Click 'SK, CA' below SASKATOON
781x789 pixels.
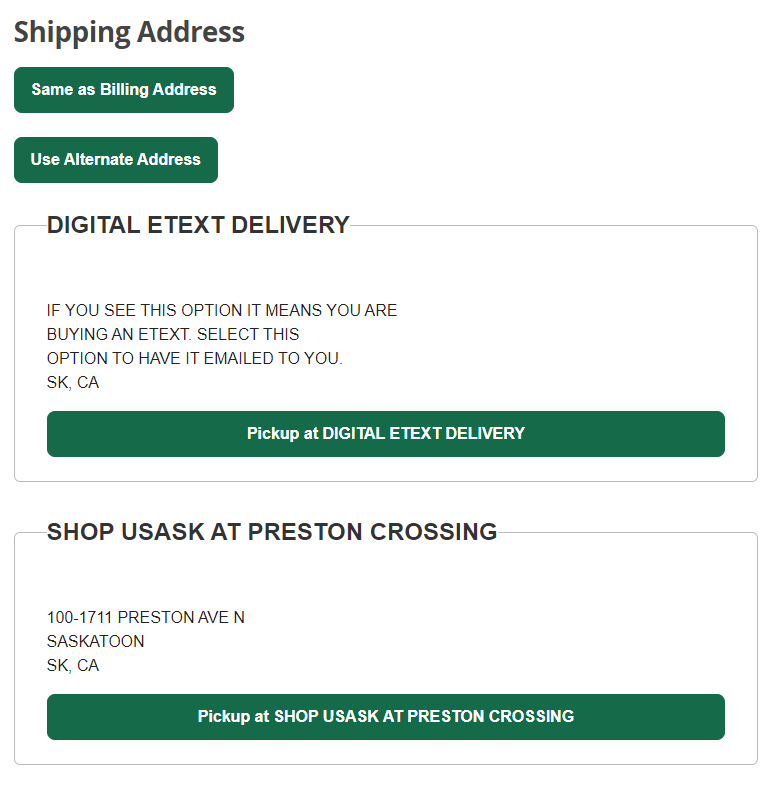(x=73, y=665)
